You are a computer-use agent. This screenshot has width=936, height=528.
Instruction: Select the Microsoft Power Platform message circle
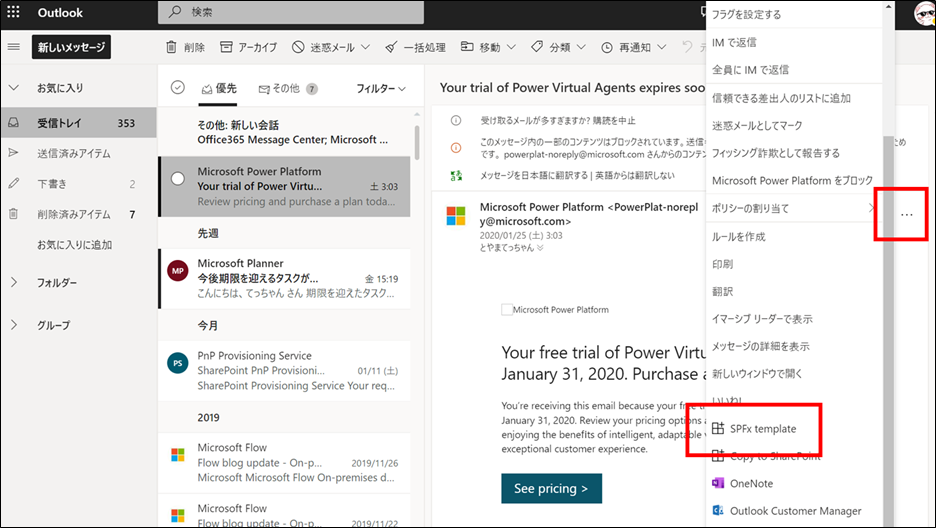pos(178,178)
